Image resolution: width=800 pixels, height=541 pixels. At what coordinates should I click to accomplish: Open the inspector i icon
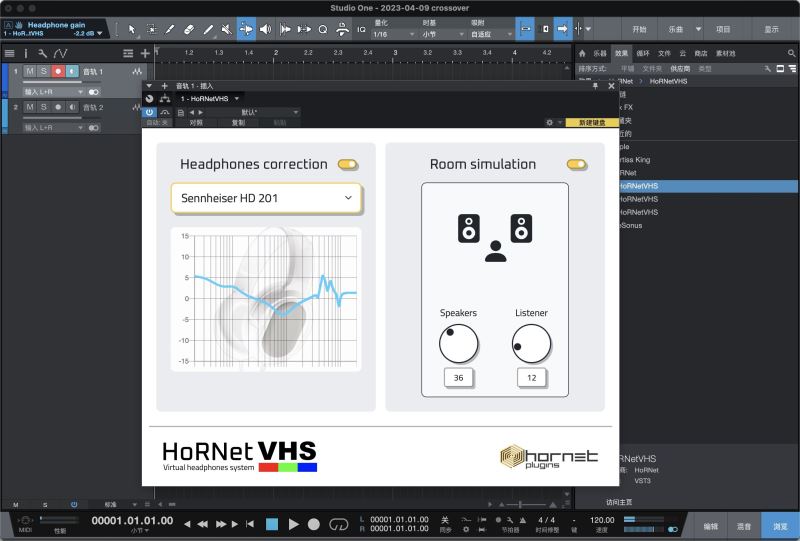pyautogui.click(x=26, y=53)
